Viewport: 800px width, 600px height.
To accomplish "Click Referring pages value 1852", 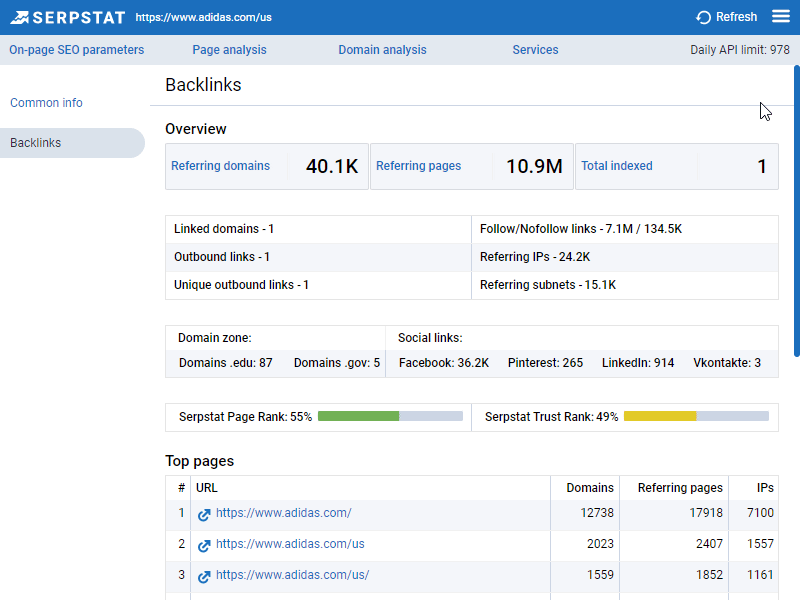I will tap(710, 575).
